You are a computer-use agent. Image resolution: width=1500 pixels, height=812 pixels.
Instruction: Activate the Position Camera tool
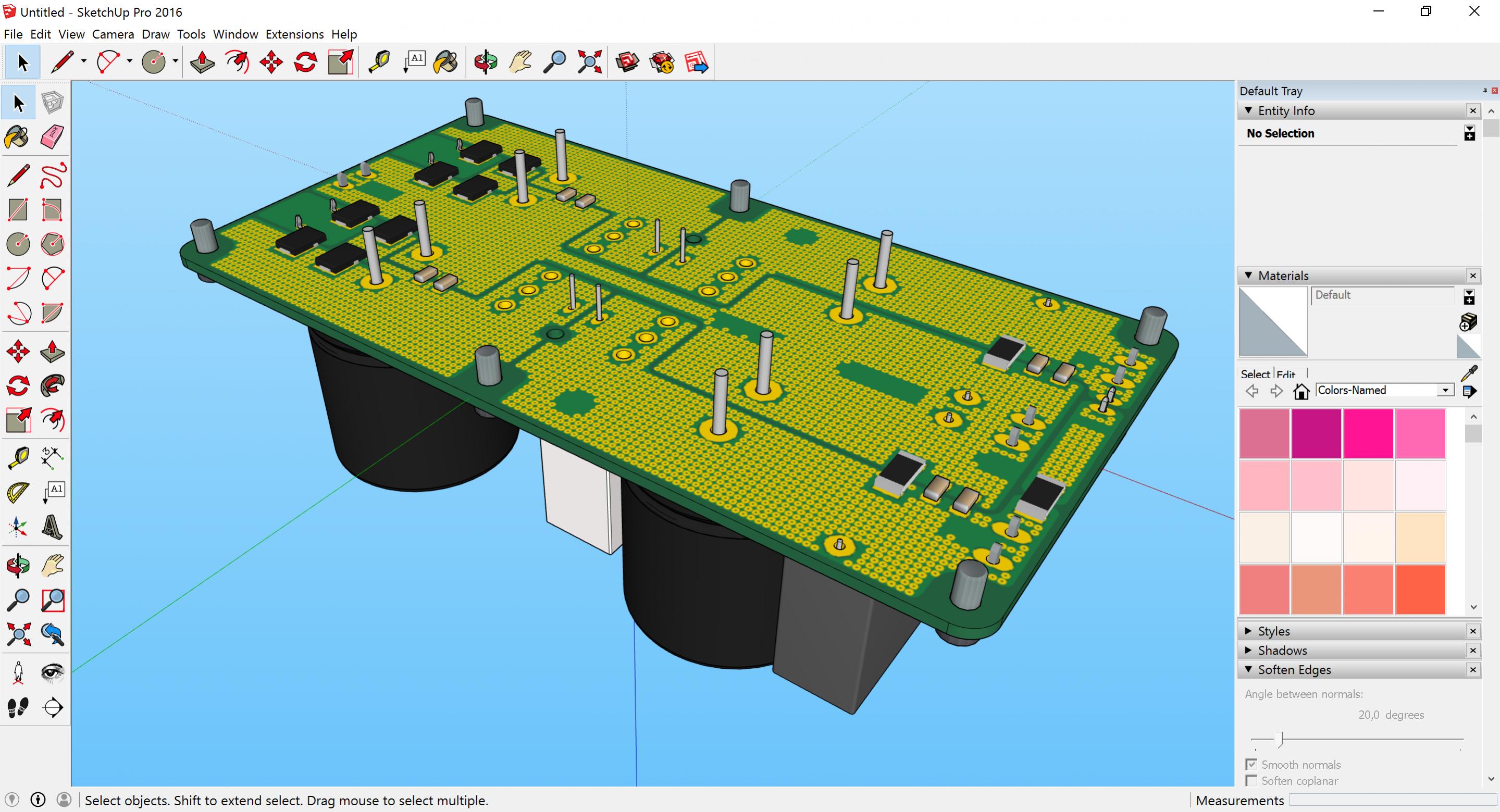(x=18, y=673)
